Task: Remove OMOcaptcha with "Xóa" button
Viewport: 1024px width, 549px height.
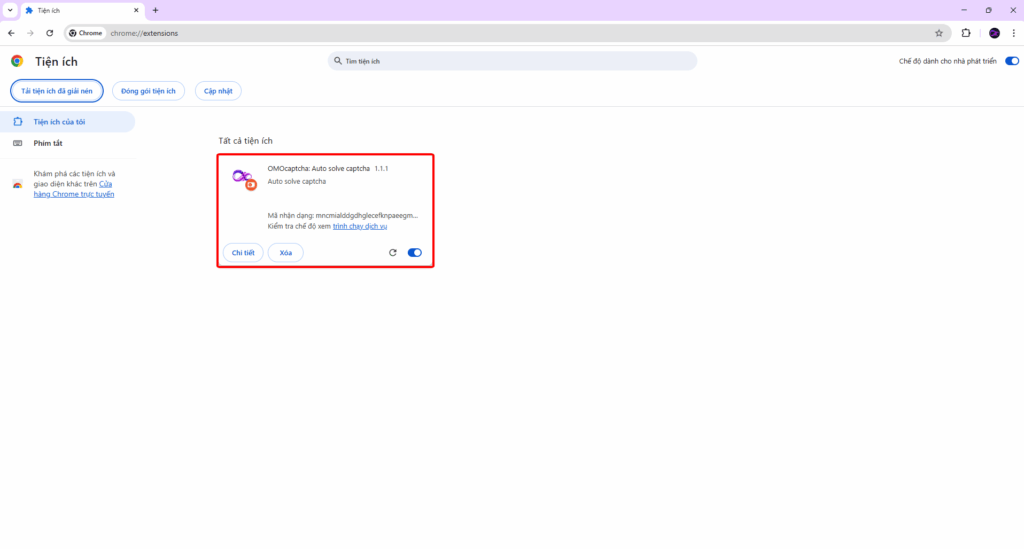Action: click(285, 253)
